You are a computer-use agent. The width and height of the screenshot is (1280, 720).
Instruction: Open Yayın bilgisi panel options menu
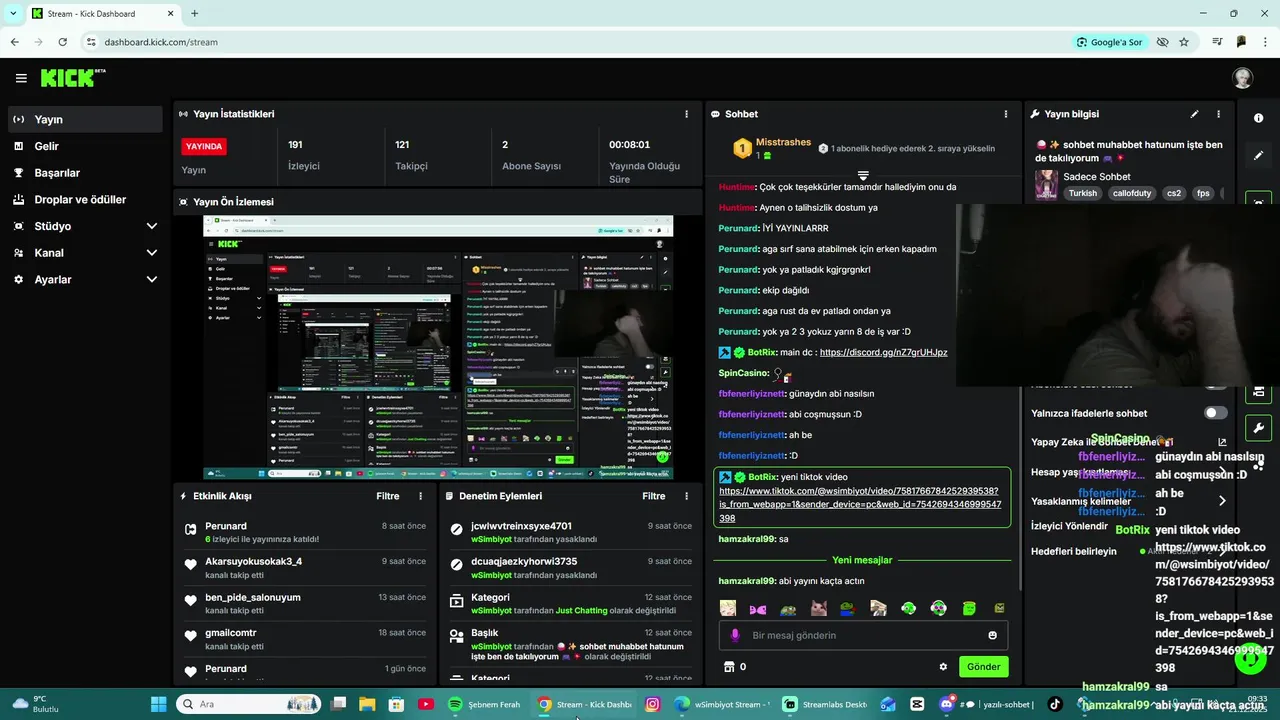coord(1218,114)
